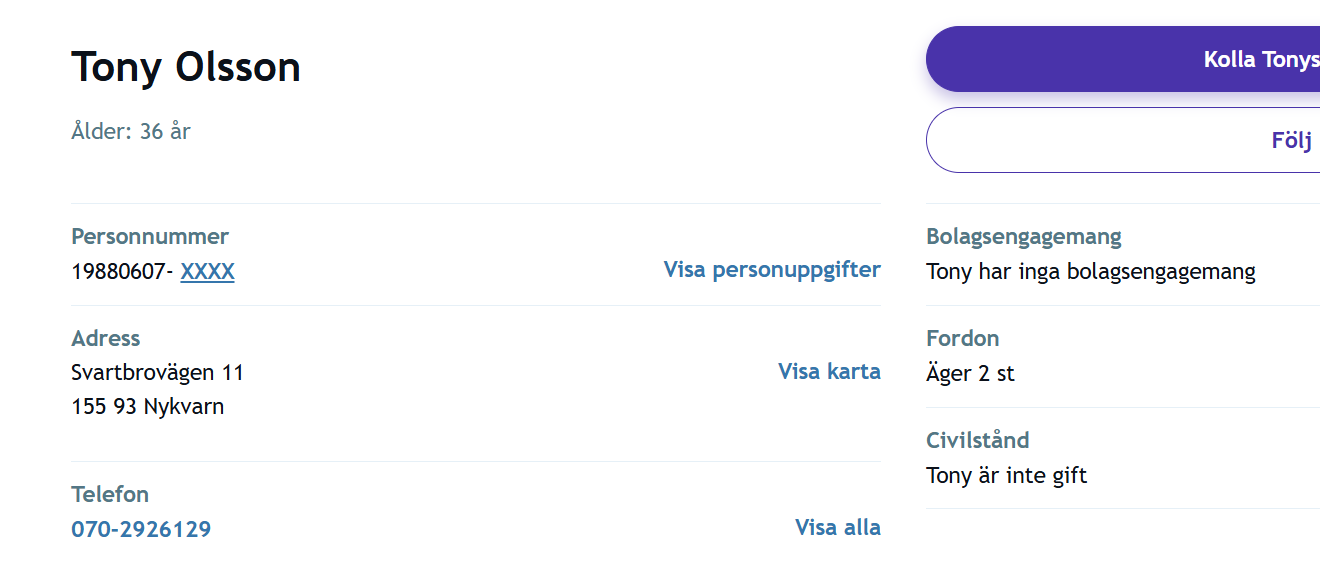The image size is (1320, 573).
Task: Click the Tony är inte gift text
Action: [x=1006, y=475]
